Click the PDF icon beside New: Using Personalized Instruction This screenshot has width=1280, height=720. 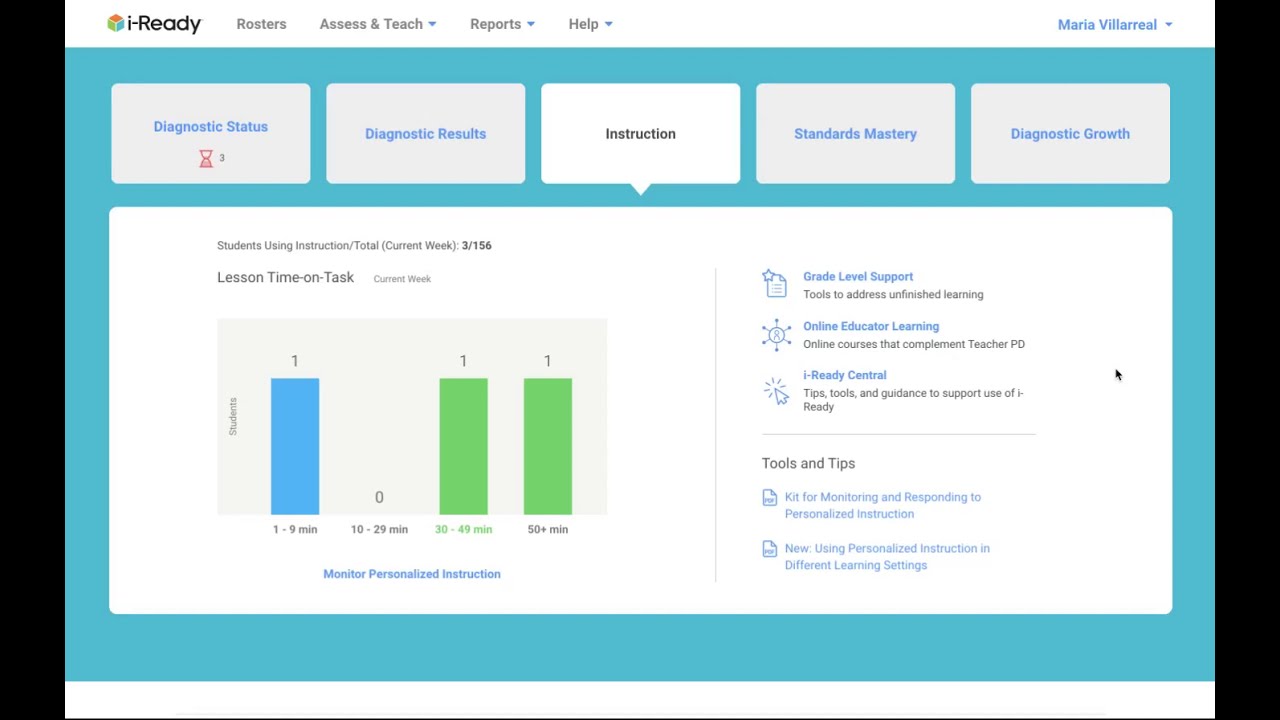pyautogui.click(x=769, y=549)
